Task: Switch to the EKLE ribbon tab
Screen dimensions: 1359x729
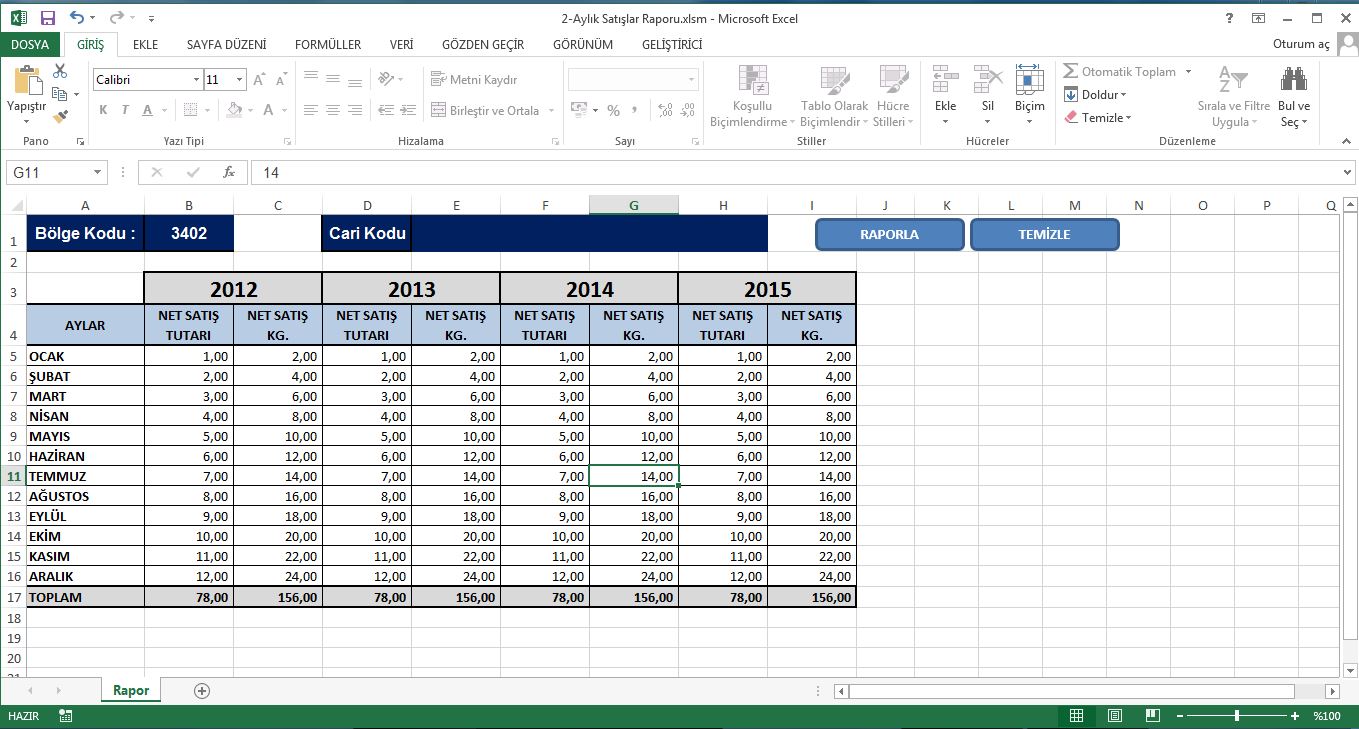Action: 146,44
